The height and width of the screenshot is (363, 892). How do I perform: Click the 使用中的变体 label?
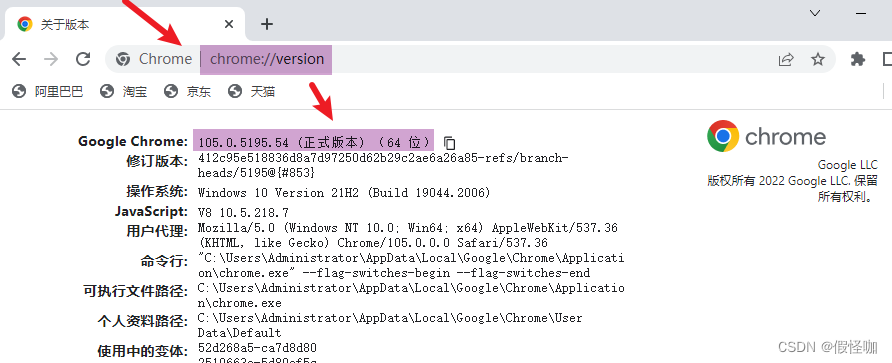142,350
